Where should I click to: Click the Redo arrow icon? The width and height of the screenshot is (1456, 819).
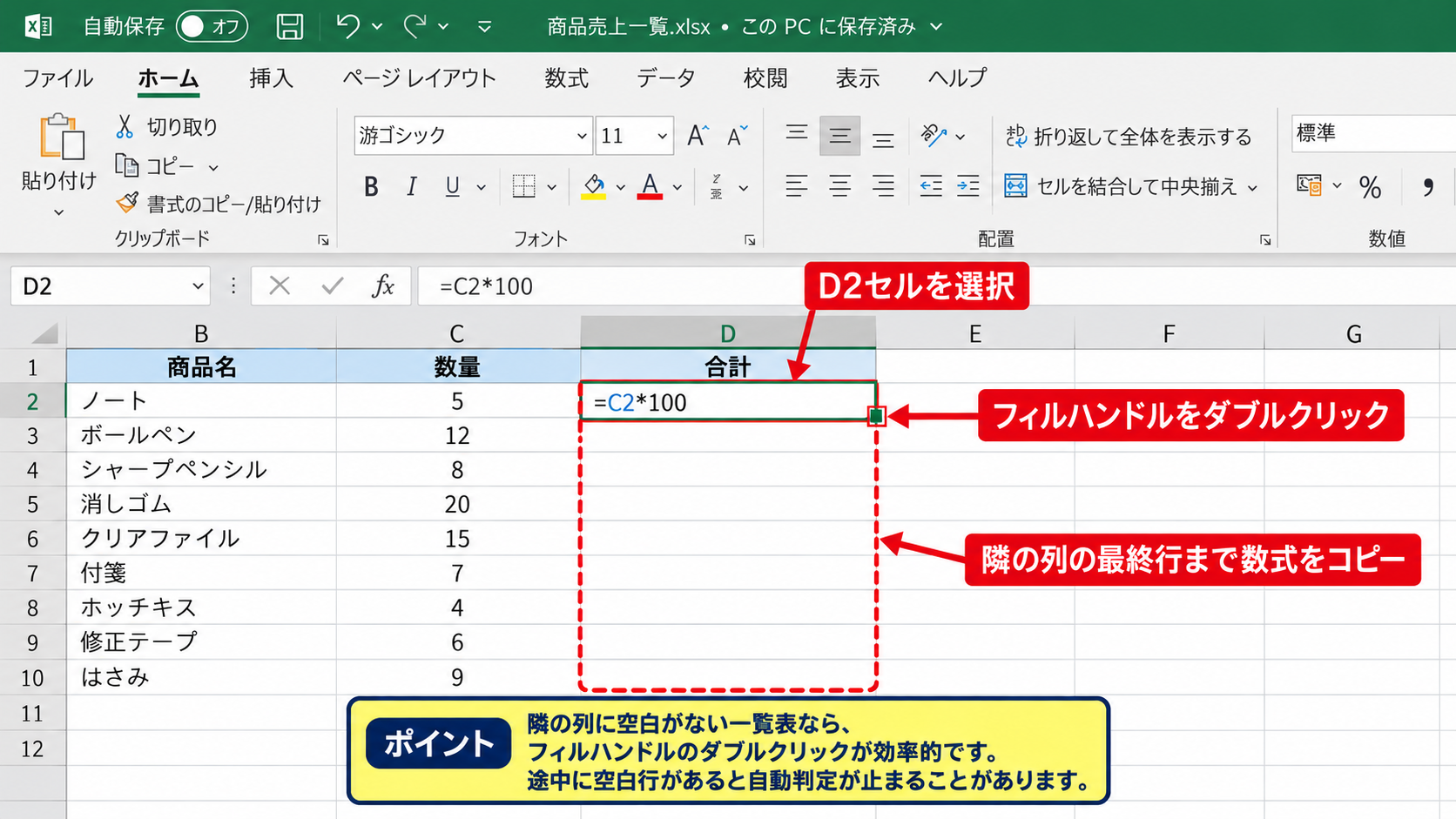(x=415, y=26)
